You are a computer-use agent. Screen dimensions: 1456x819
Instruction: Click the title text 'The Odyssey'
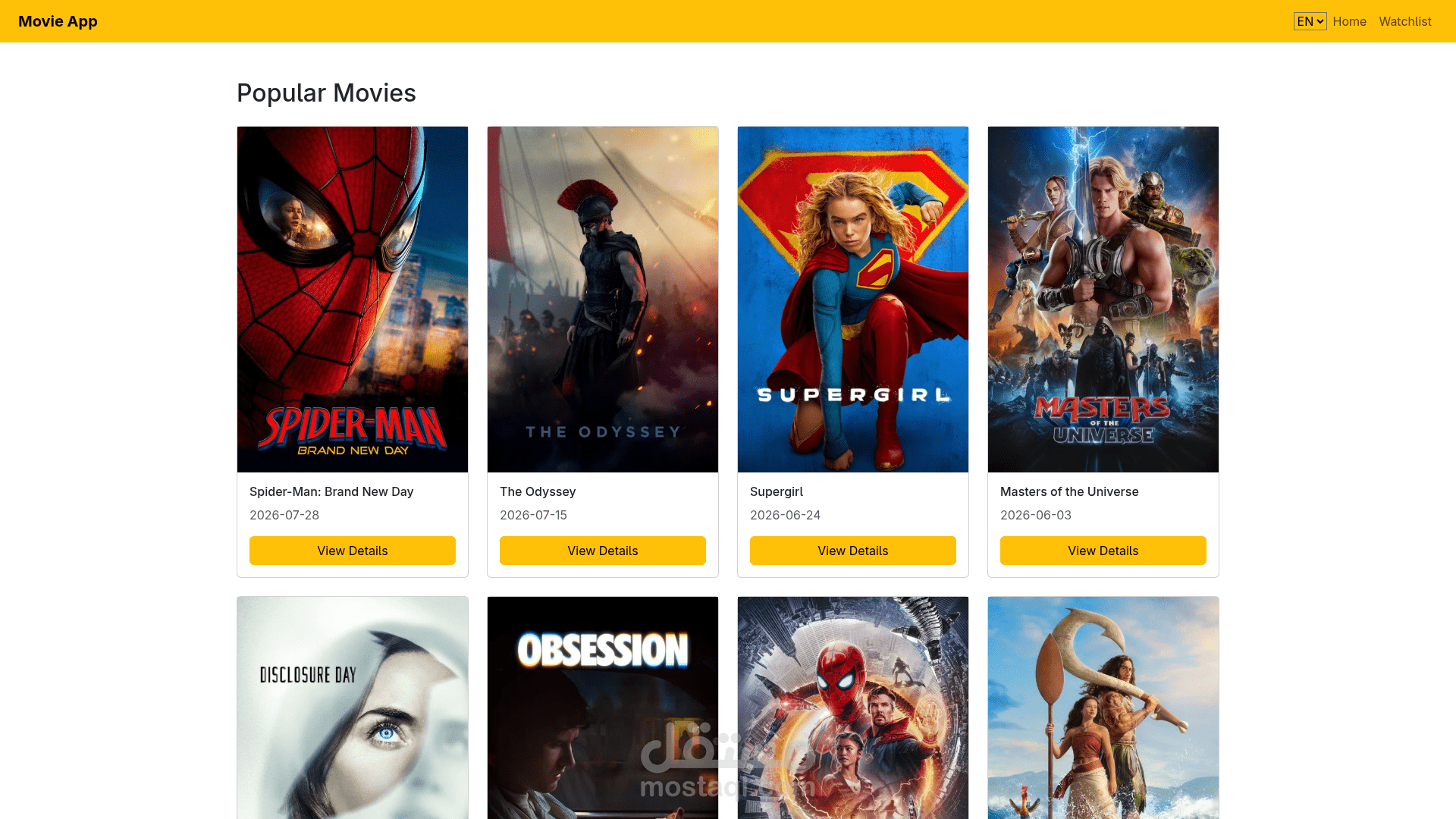pos(538,491)
